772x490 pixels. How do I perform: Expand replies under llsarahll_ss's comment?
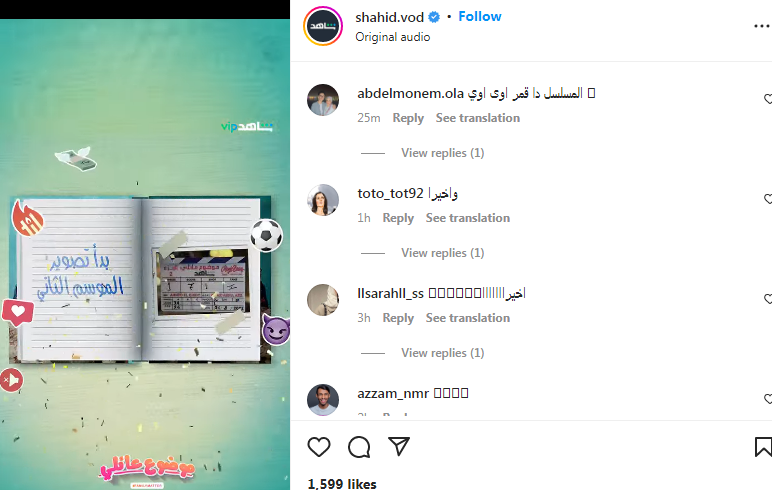click(x=443, y=353)
